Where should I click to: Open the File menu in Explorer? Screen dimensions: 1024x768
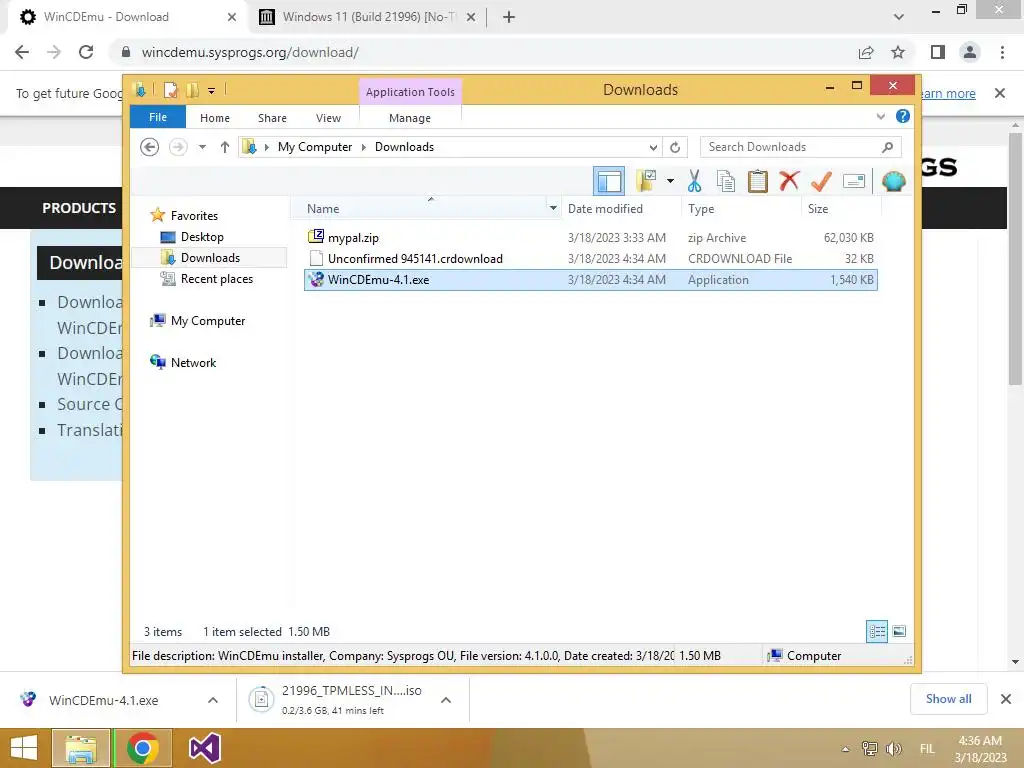coord(158,117)
